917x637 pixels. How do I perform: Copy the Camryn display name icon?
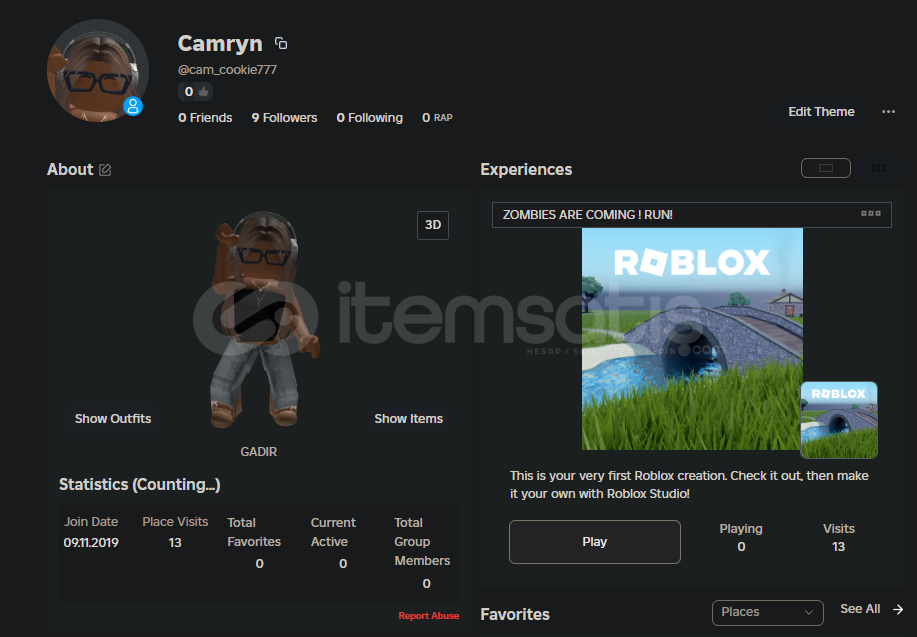[281, 43]
